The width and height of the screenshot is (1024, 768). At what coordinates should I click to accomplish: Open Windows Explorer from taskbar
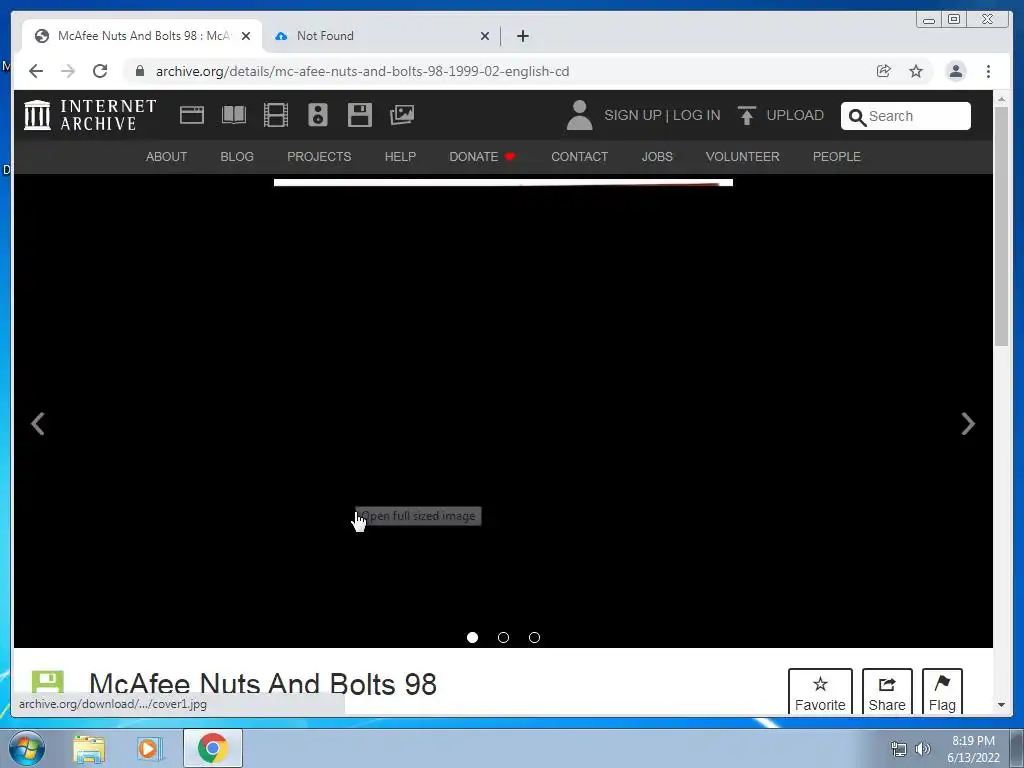[89, 748]
